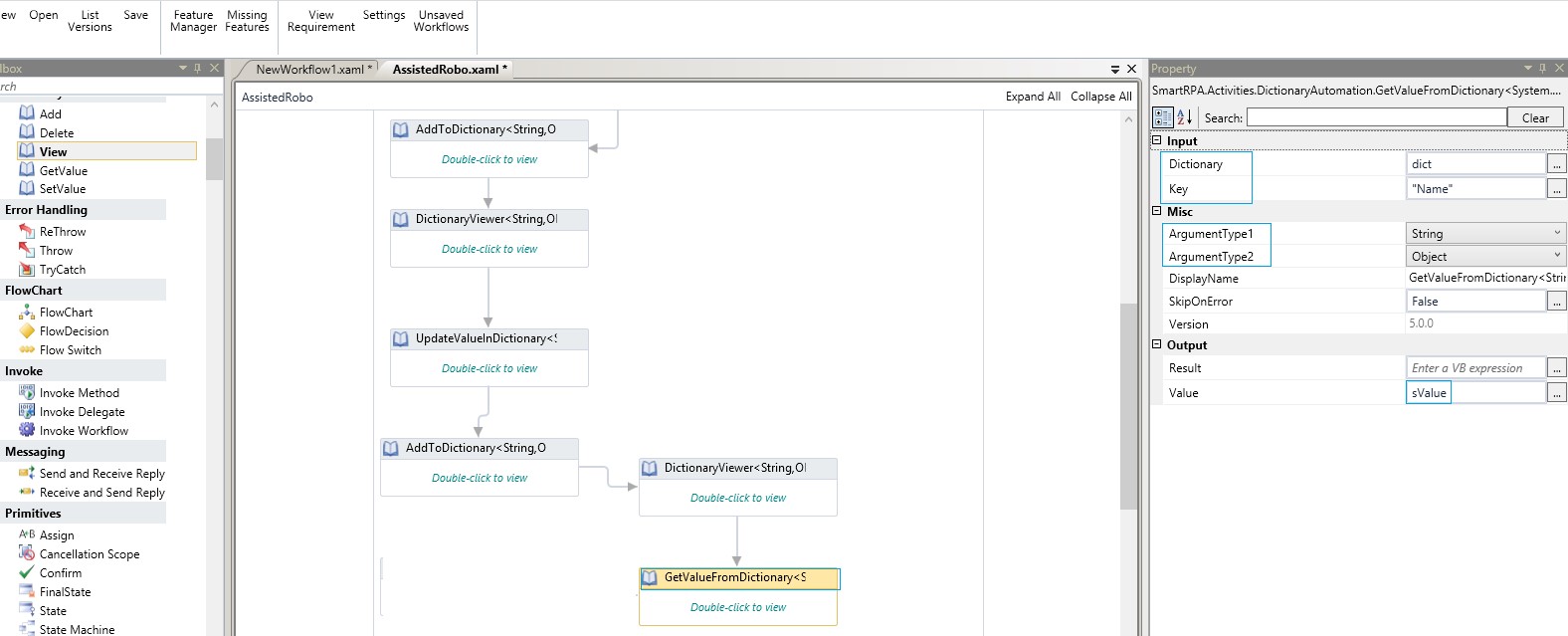Click the Collapse All link
The image size is (1568, 636).
1100,97
